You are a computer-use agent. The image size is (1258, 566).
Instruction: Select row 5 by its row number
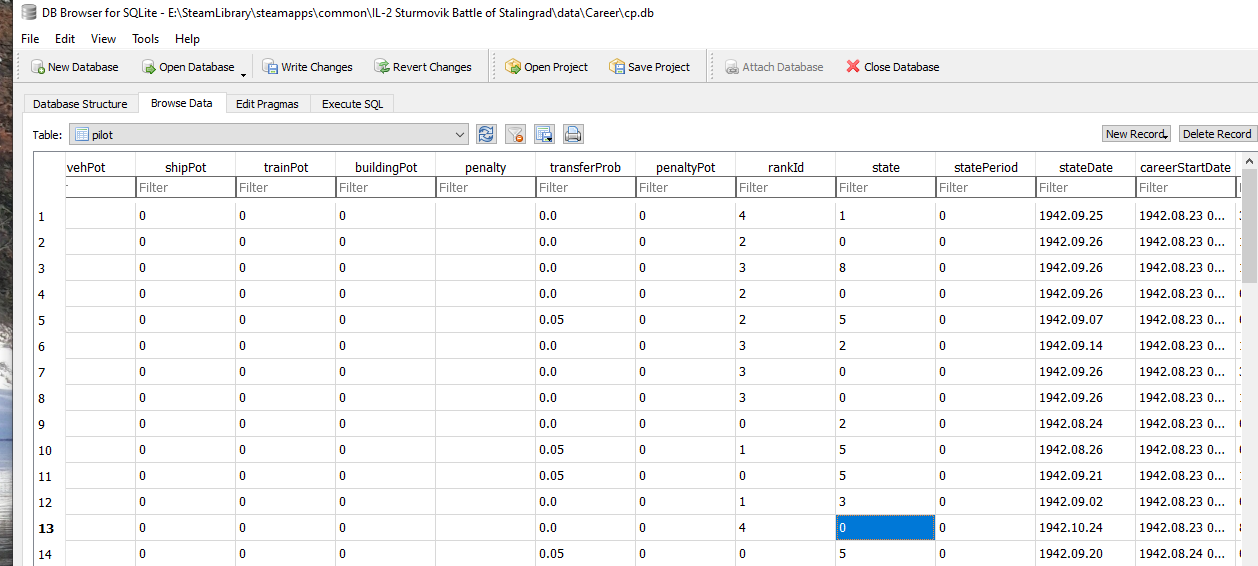[x=42, y=320]
